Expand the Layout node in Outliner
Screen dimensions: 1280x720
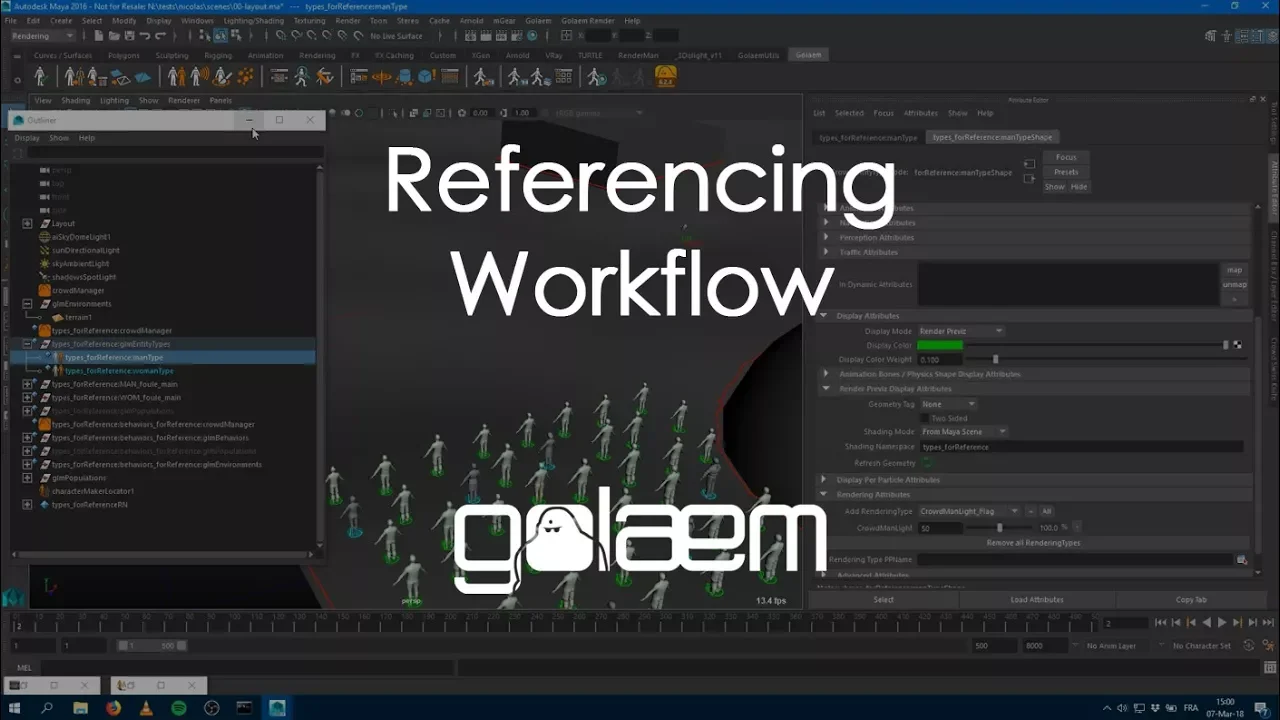(x=27, y=223)
